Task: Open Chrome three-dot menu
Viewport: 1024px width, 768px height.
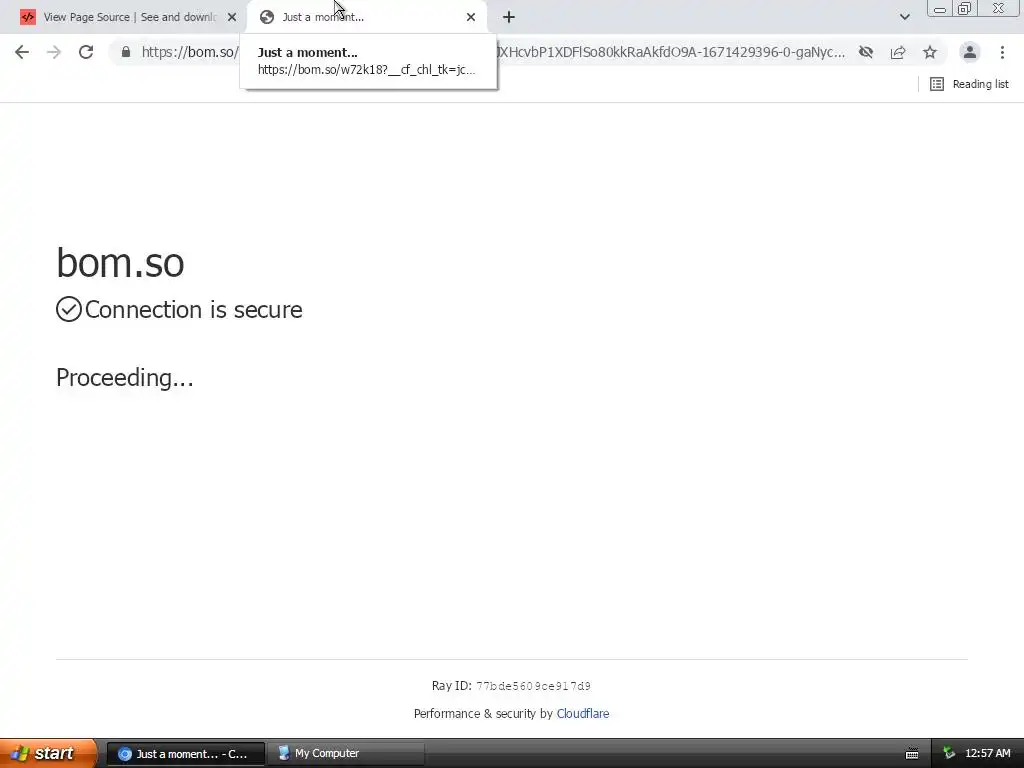Action: click(x=1002, y=52)
